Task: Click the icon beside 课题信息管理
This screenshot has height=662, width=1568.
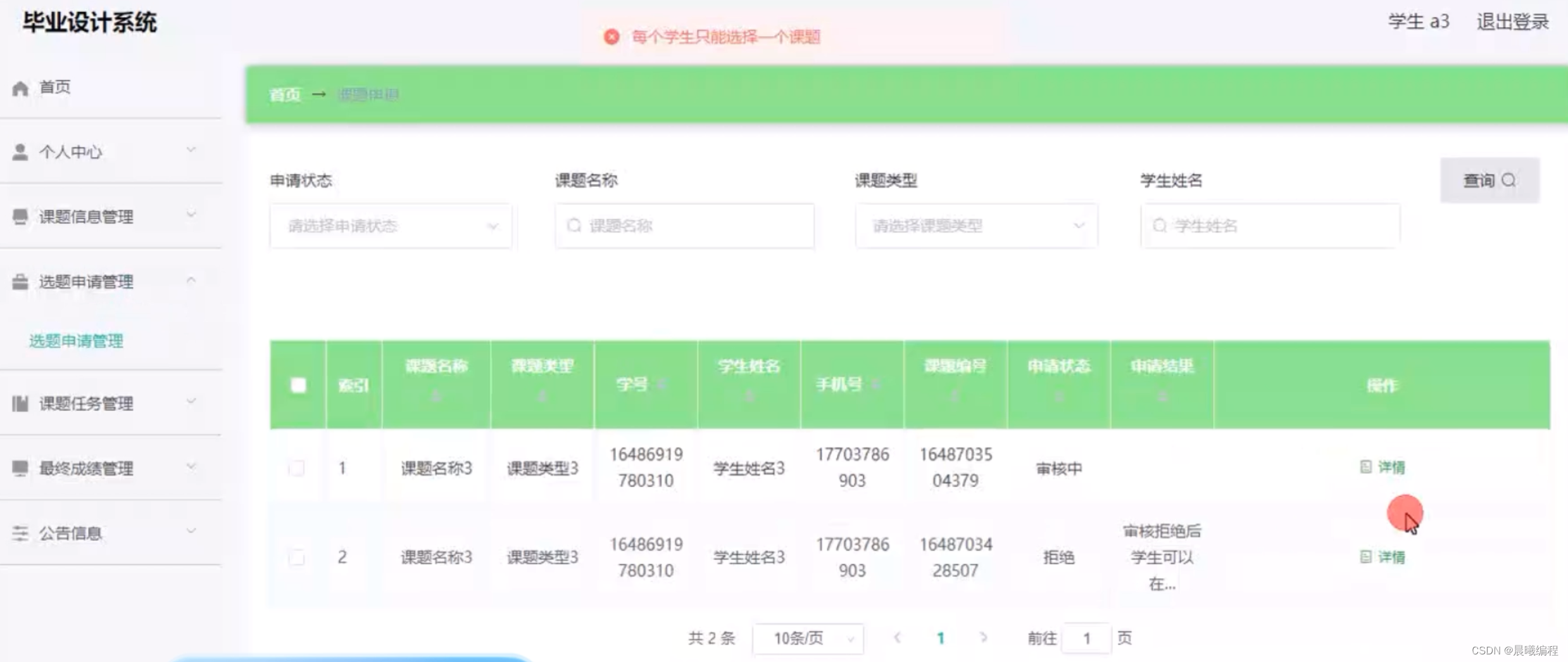Action: (x=20, y=217)
